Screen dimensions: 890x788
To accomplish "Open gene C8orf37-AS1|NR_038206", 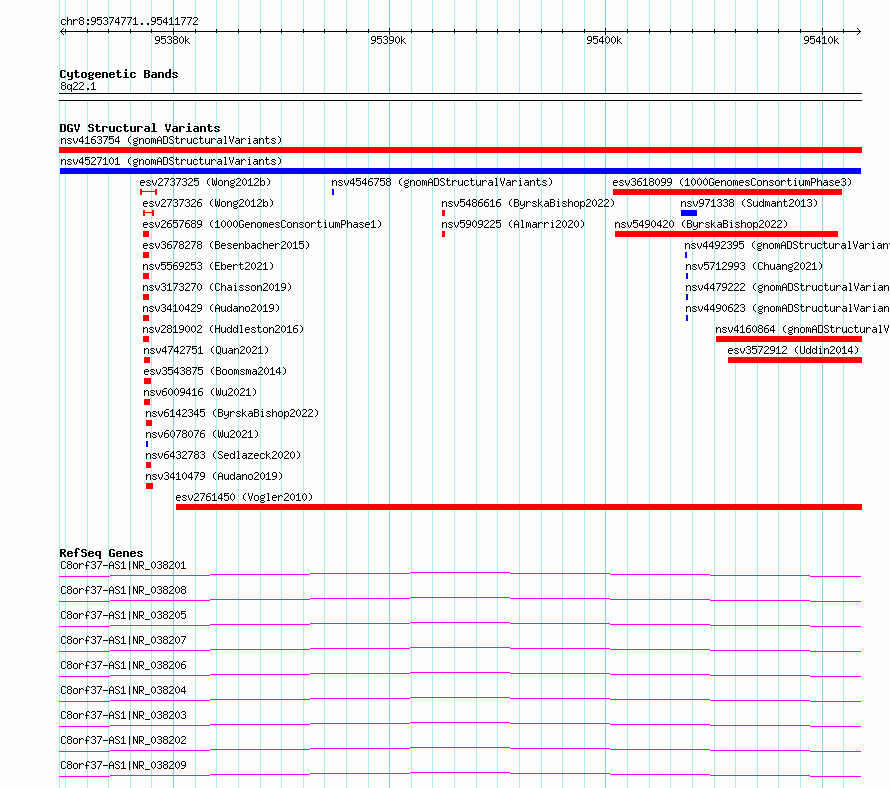I will pyautogui.click(x=123, y=665).
